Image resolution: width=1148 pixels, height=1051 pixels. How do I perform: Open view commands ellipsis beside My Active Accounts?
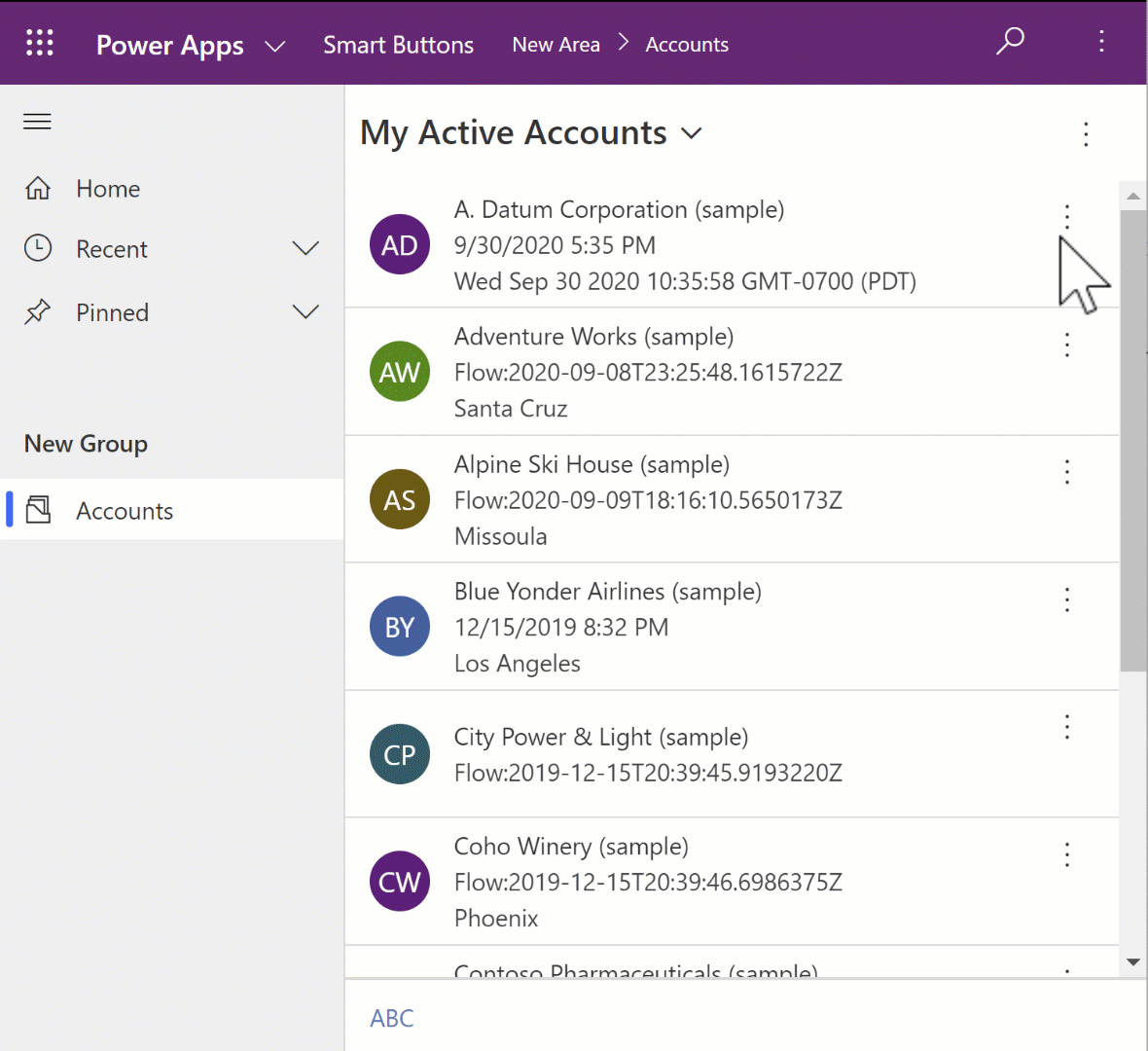coord(1086,134)
